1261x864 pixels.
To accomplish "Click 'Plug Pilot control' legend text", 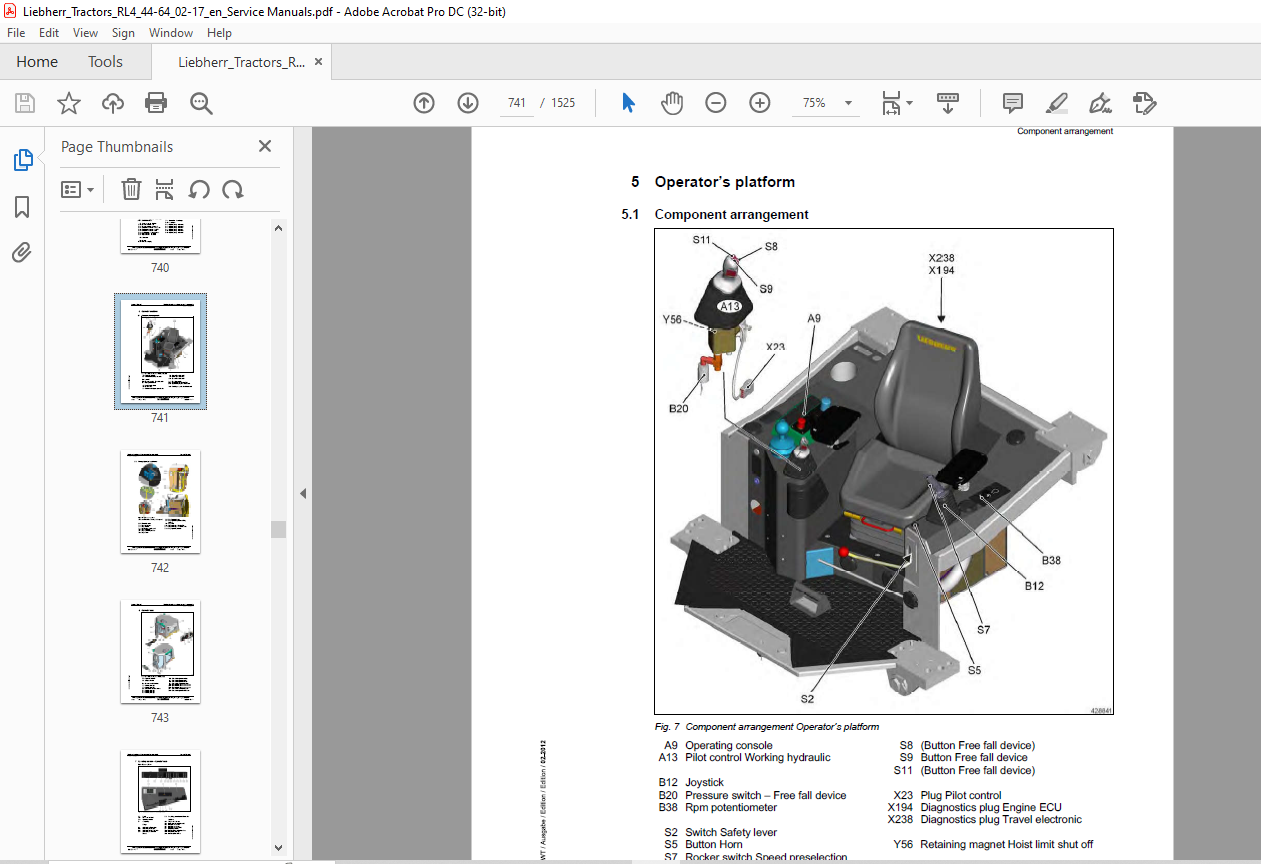I will coord(961,796).
